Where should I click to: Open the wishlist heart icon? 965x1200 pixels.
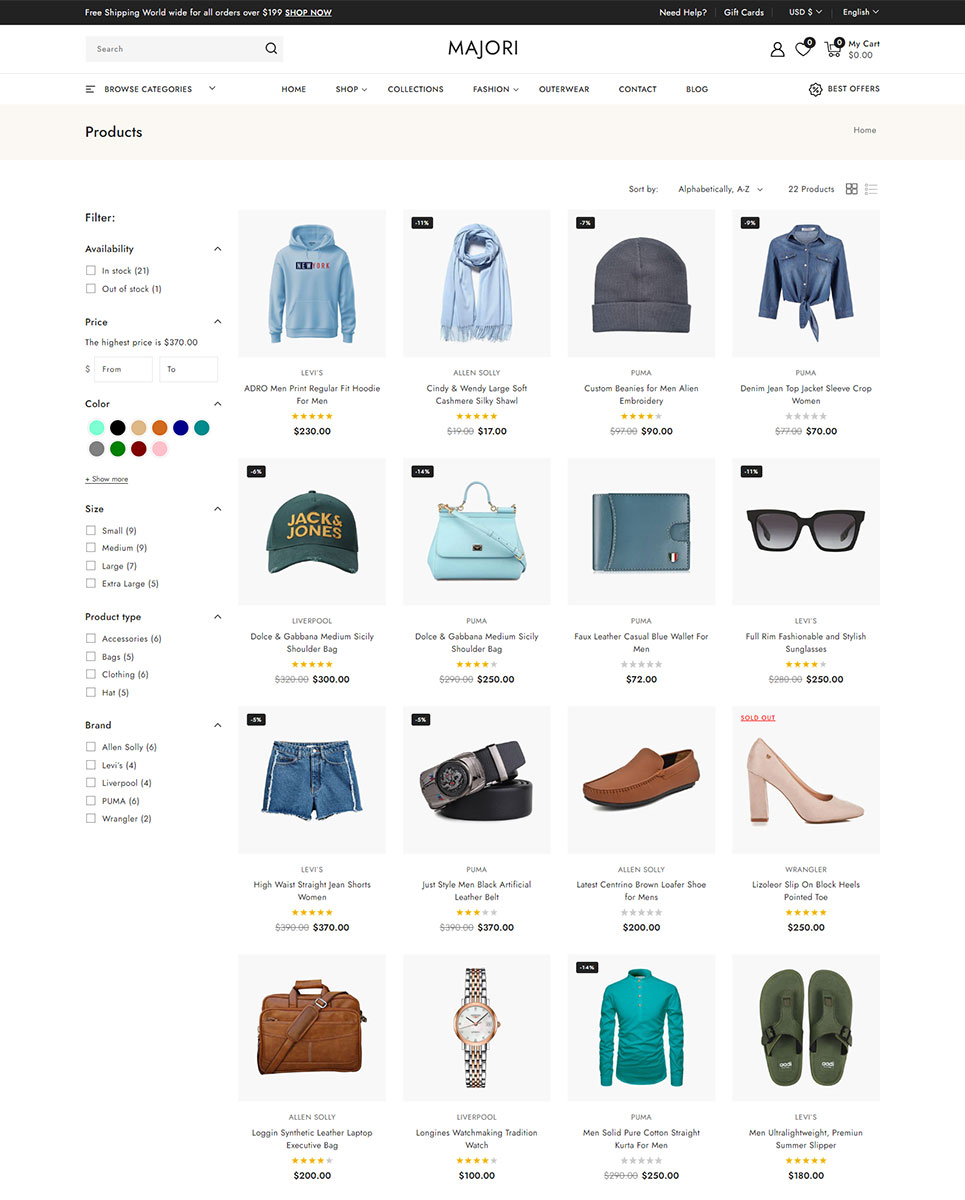point(803,49)
